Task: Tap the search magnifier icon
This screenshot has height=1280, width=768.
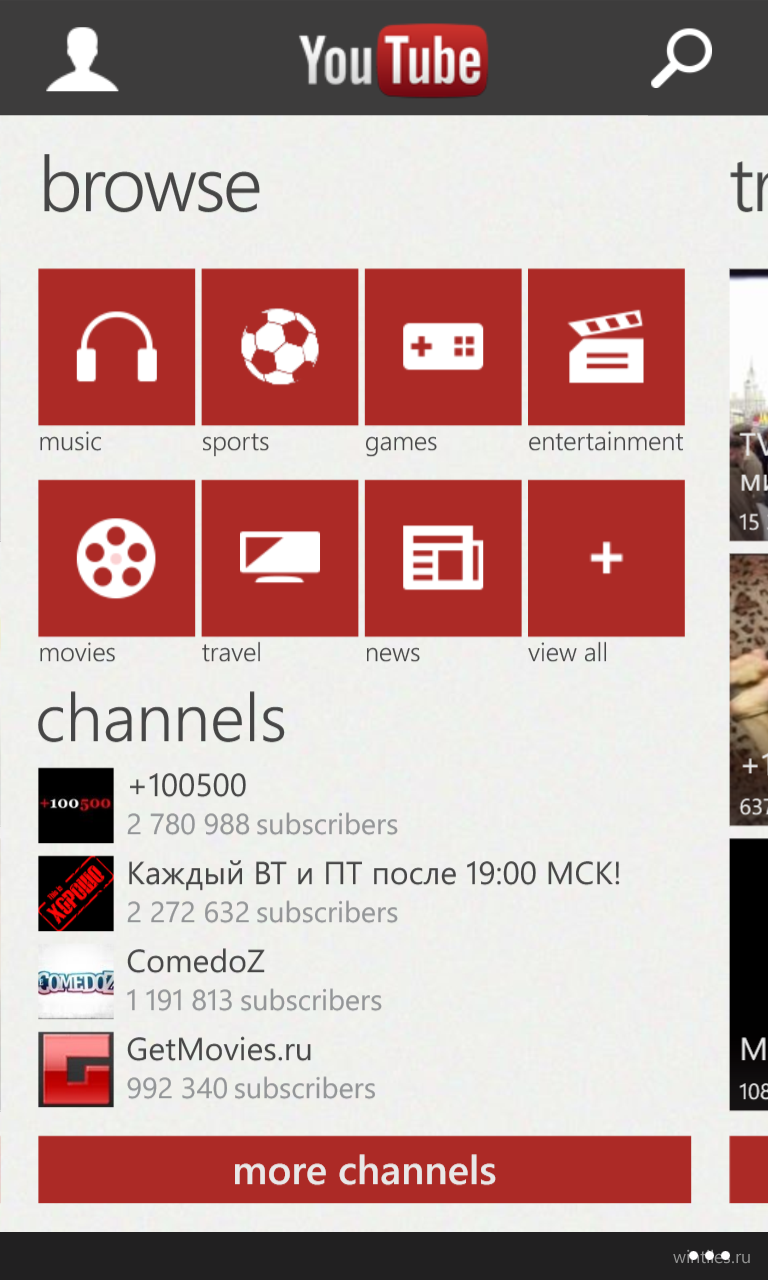Action: point(681,58)
